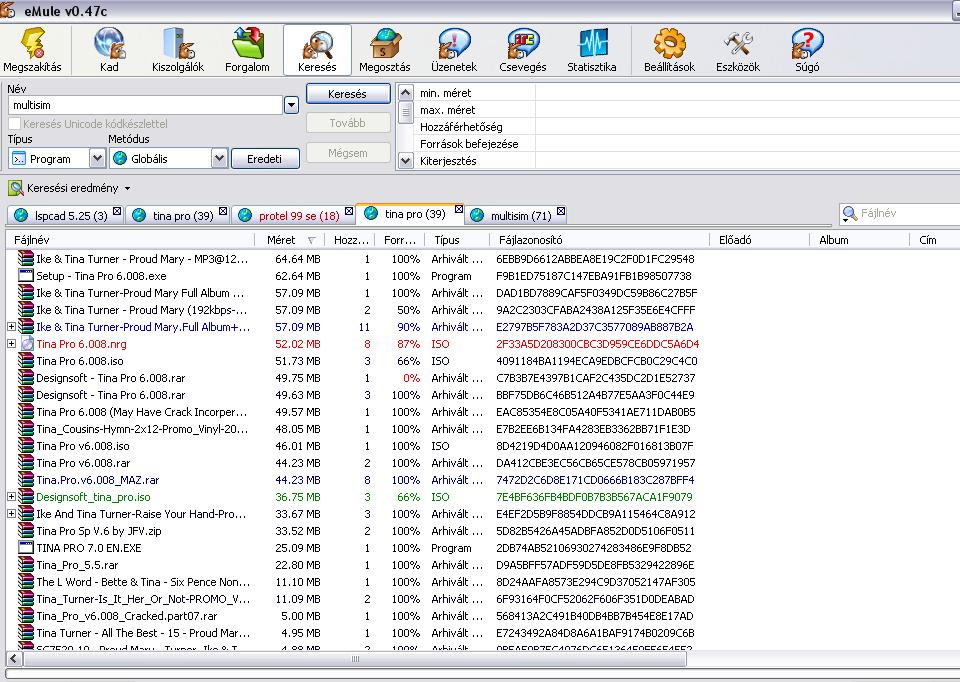960x682 pixels.
Task: Click the Hozzáférhetőség value field
Action: coord(747,127)
